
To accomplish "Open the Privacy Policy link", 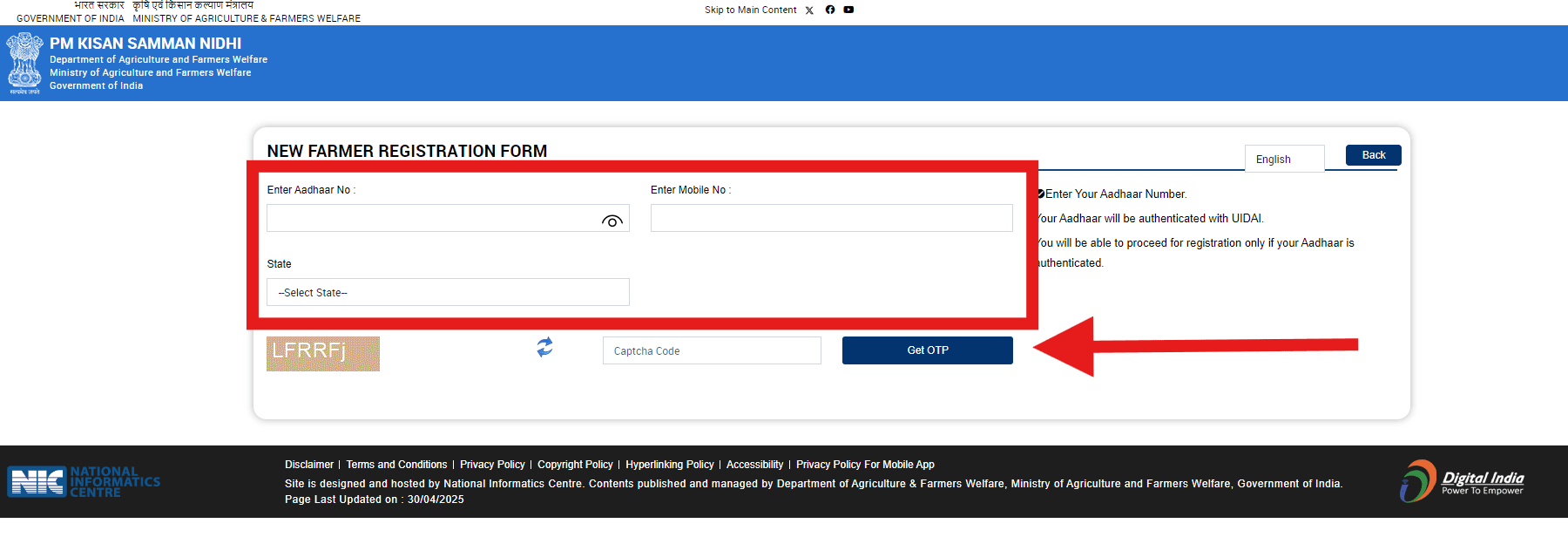I will 492,465.
